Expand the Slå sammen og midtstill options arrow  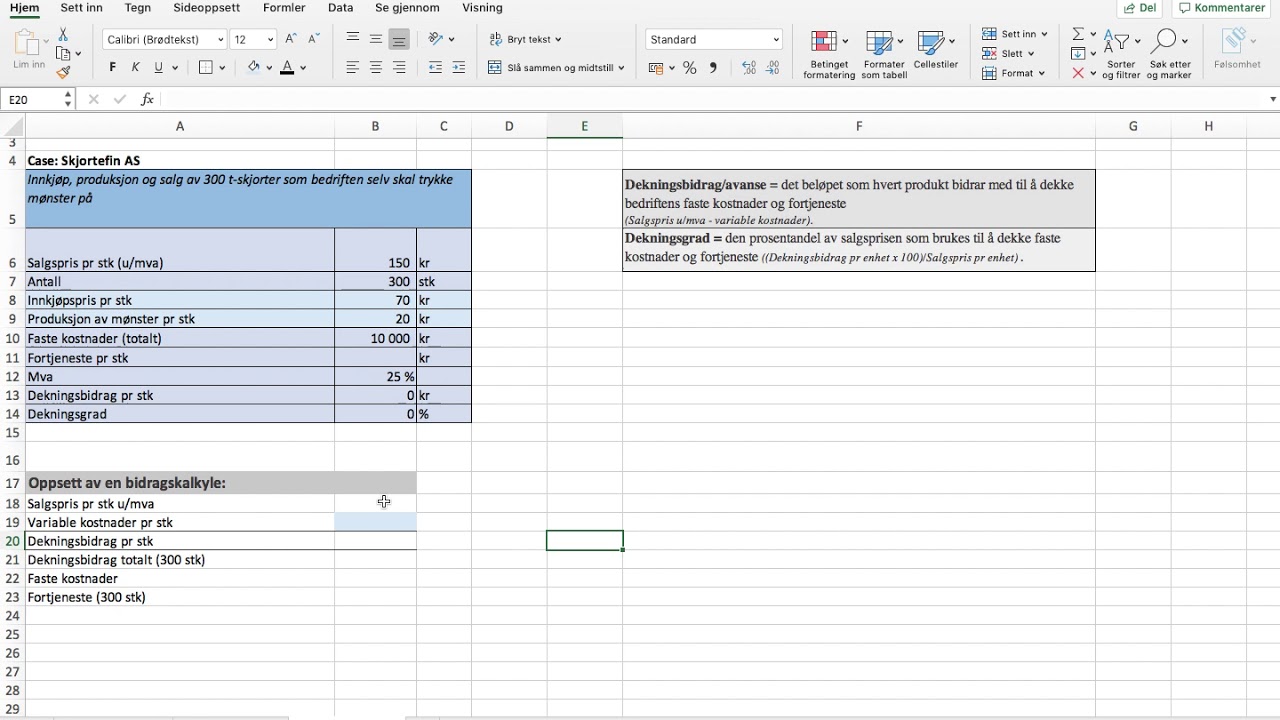click(x=621, y=68)
